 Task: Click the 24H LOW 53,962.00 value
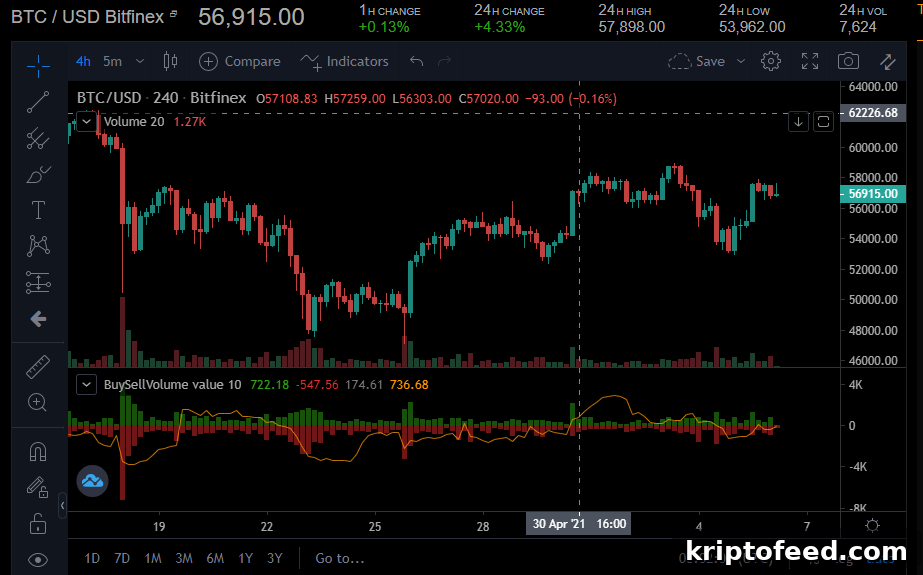752,26
